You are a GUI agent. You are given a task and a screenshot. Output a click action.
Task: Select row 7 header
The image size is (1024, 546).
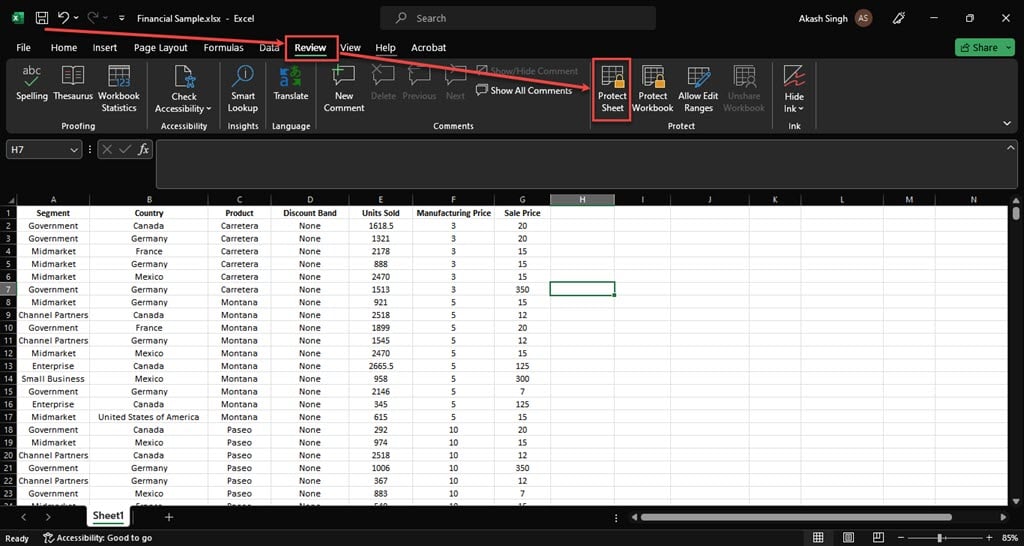(x=9, y=289)
